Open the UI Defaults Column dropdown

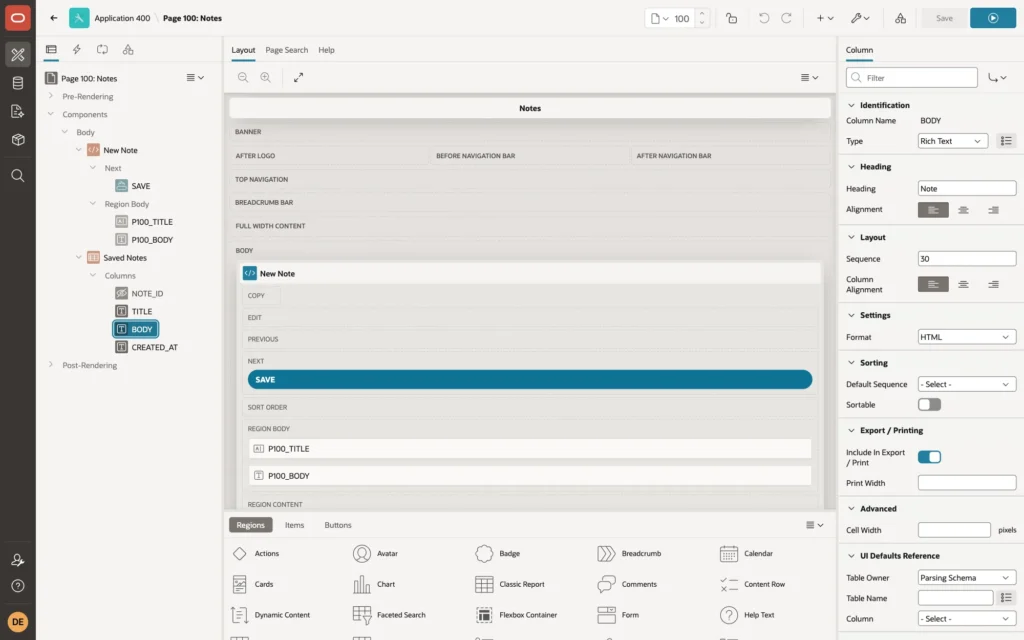(967, 618)
